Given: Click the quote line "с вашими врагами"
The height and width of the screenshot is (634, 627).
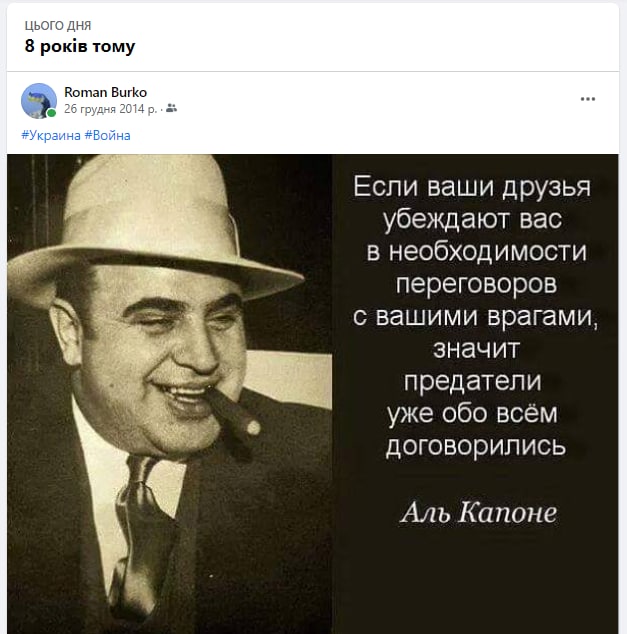Looking at the screenshot, I should (x=475, y=316).
